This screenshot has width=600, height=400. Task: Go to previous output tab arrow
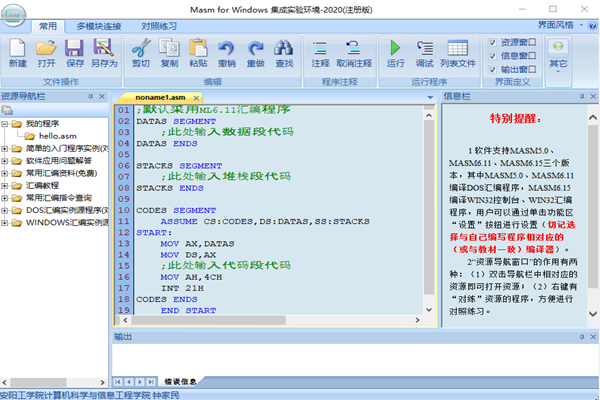(x=129, y=382)
